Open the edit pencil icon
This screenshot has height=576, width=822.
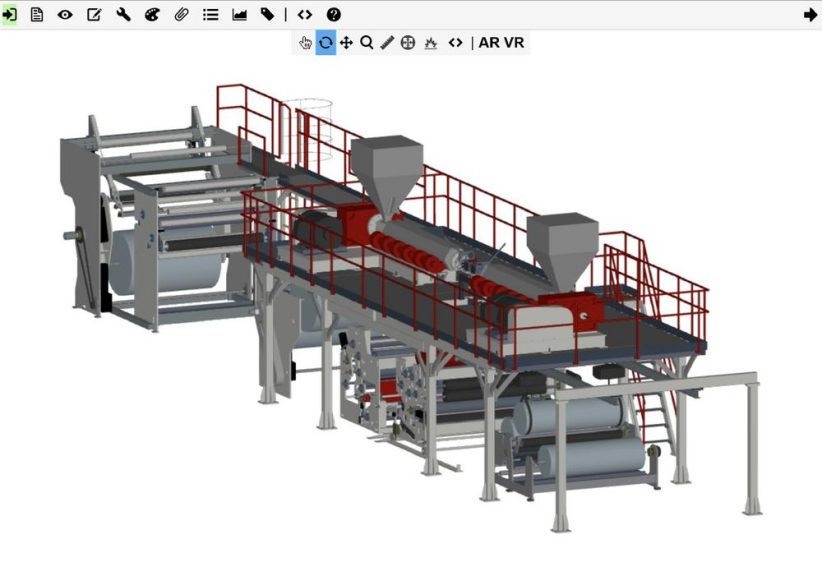click(x=94, y=15)
